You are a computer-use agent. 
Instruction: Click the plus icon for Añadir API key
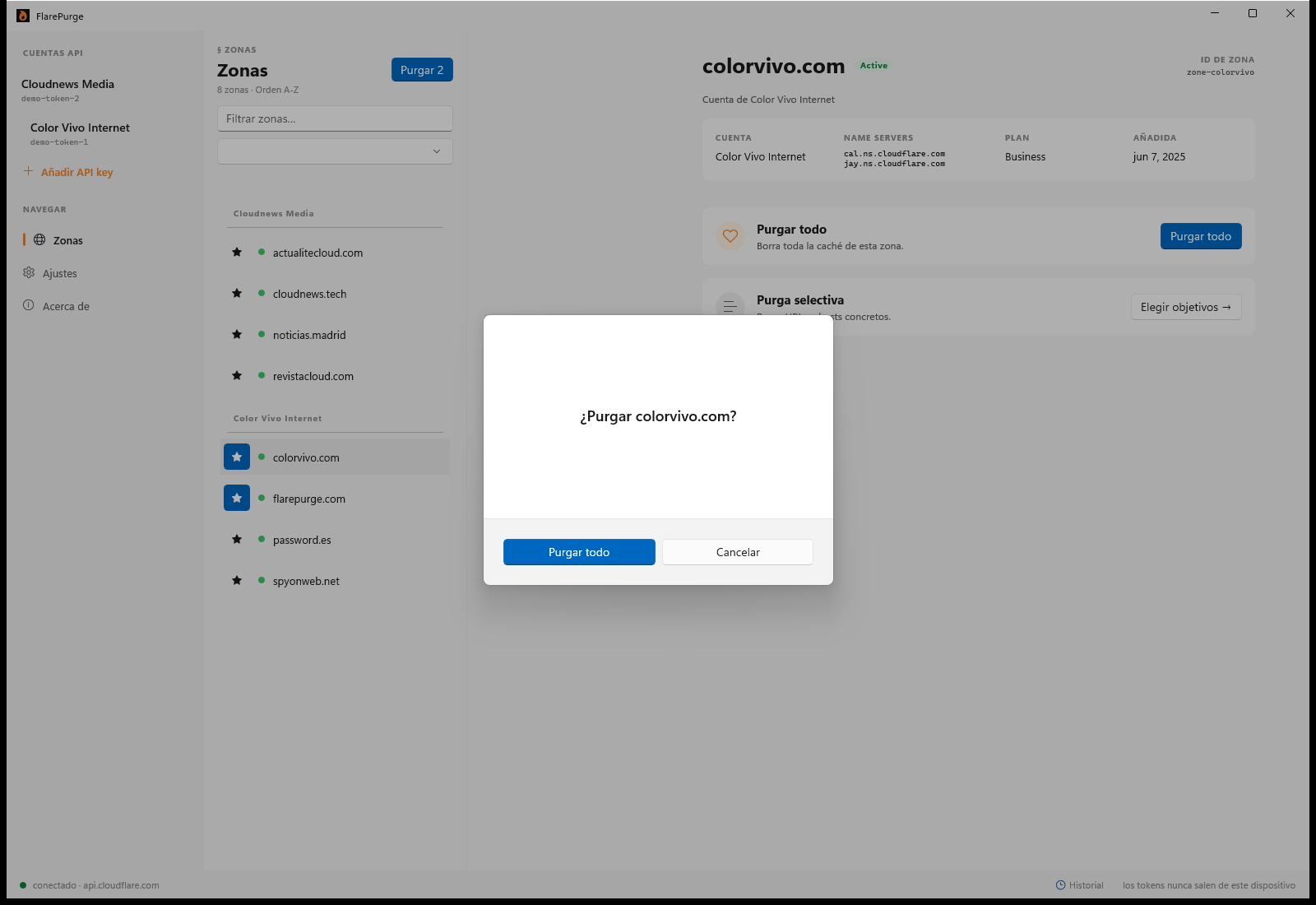[28, 171]
